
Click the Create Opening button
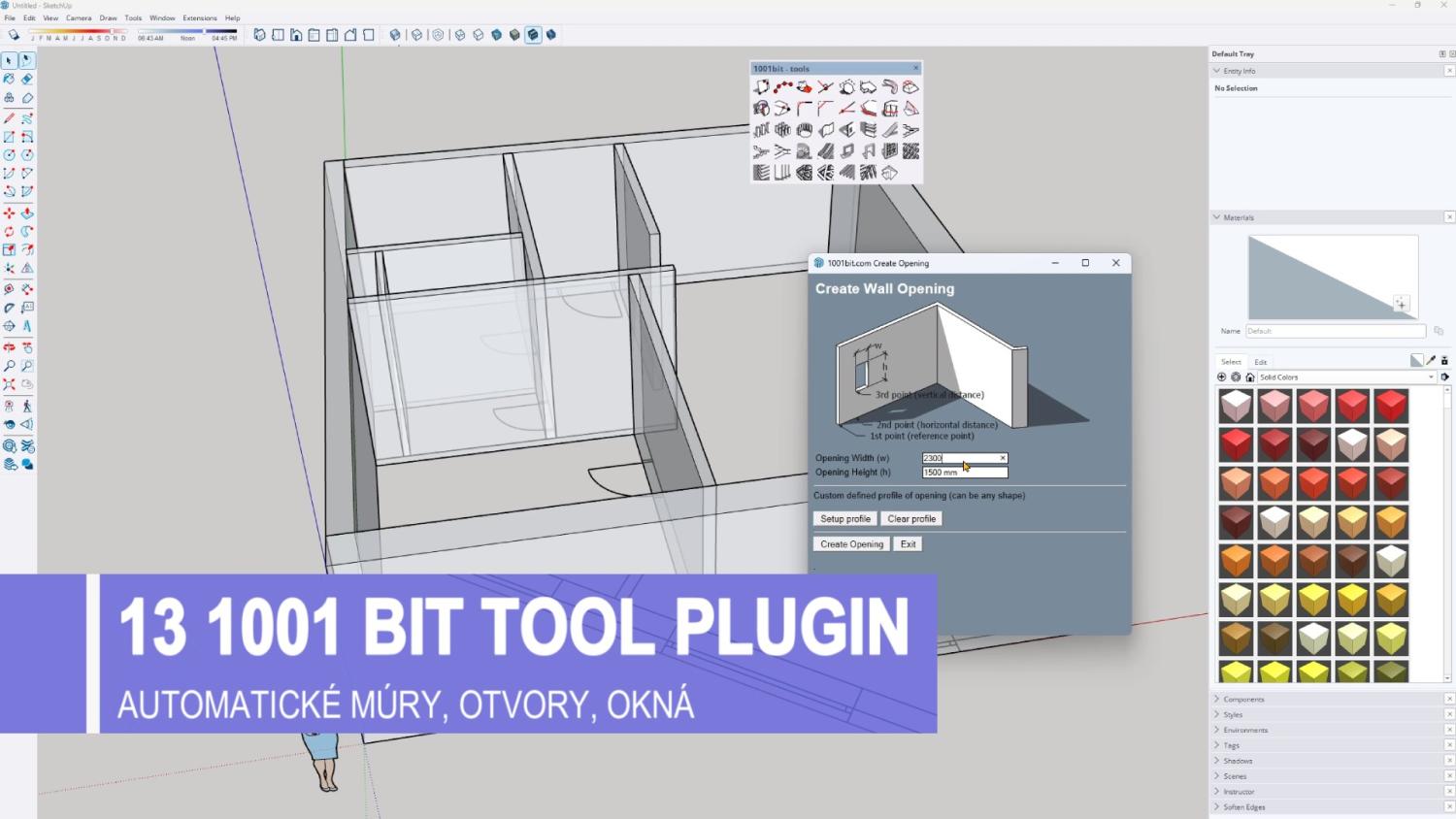point(851,544)
